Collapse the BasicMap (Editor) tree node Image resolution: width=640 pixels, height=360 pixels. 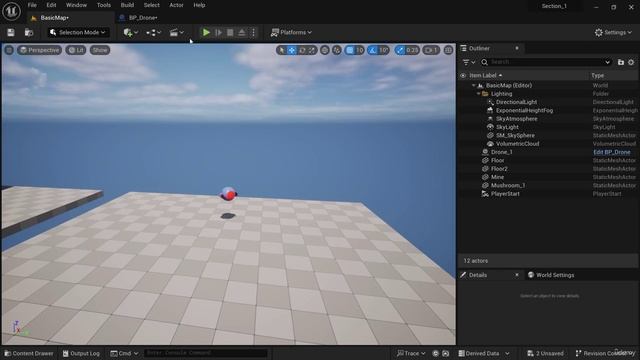click(x=473, y=86)
